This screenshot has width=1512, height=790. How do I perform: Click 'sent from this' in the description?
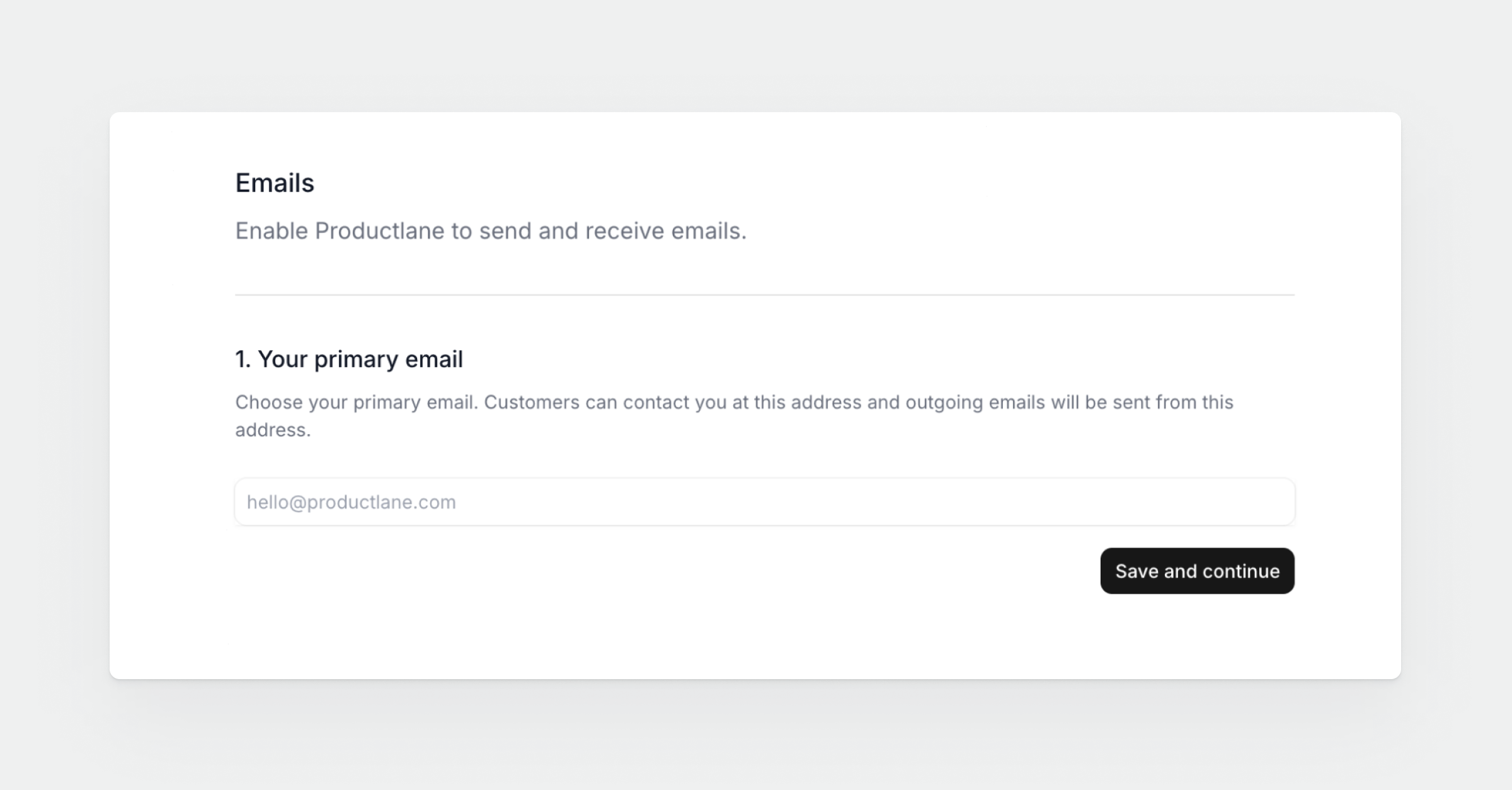(x=1172, y=403)
